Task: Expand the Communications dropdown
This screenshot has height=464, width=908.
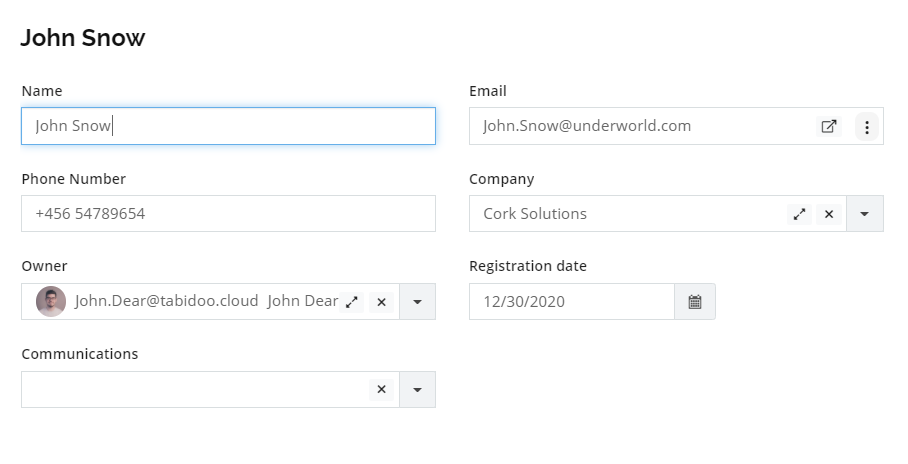Action: tap(417, 390)
